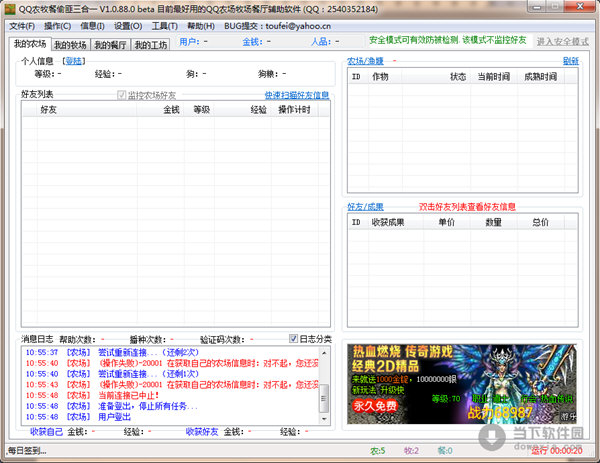Image resolution: width=600 pixels, height=463 pixels.
Task: Click the 当前时间 column header
Action: point(494,77)
